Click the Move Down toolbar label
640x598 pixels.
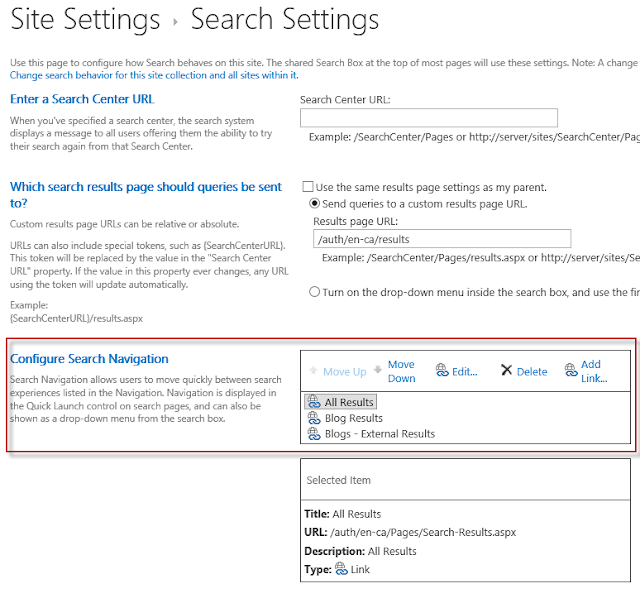[x=401, y=371]
